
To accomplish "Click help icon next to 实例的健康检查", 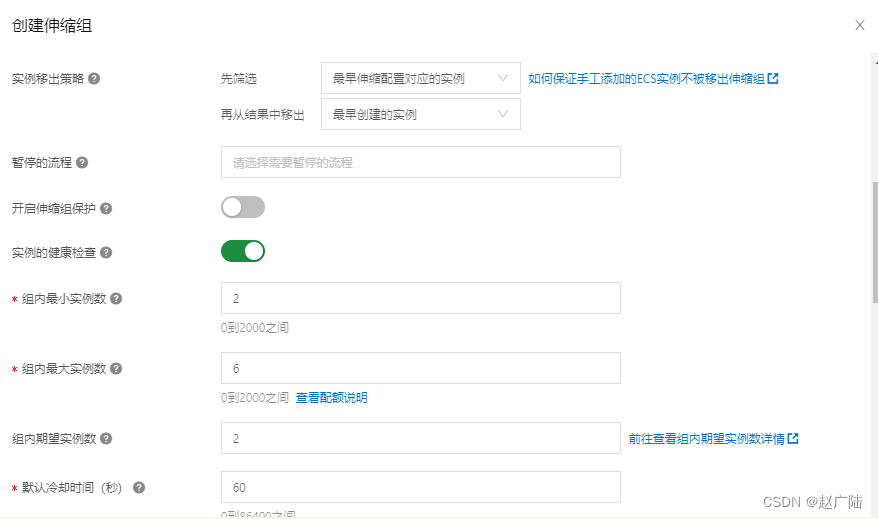I will point(106,253).
